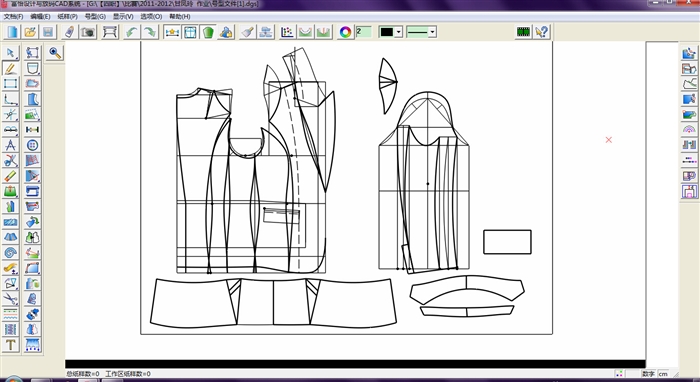Click the bottom pink-blue icon in right toolbar
Screen dimensions: 700x382
point(689,191)
